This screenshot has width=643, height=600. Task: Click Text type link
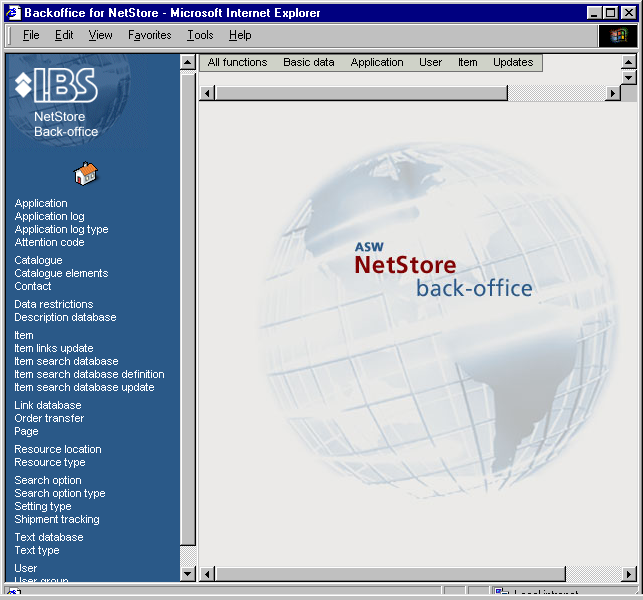pos(37,550)
